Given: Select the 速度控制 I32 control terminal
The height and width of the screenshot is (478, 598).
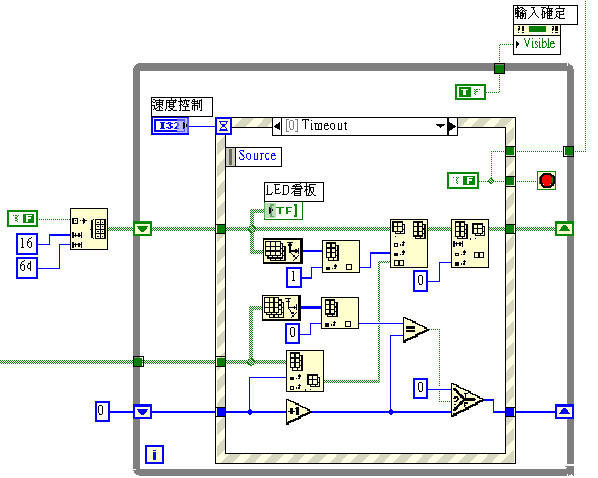Looking at the screenshot, I should pyautogui.click(x=170, y=126).
